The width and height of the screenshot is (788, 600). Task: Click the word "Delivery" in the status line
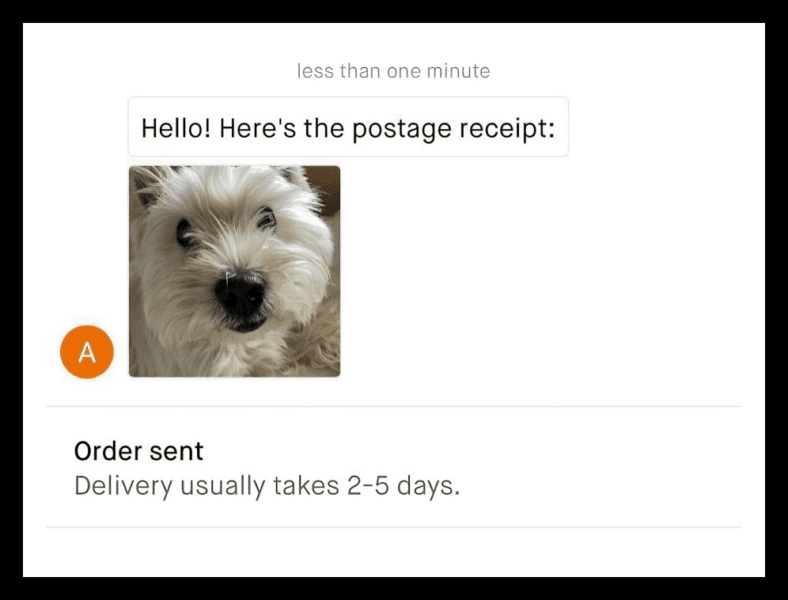123,486
